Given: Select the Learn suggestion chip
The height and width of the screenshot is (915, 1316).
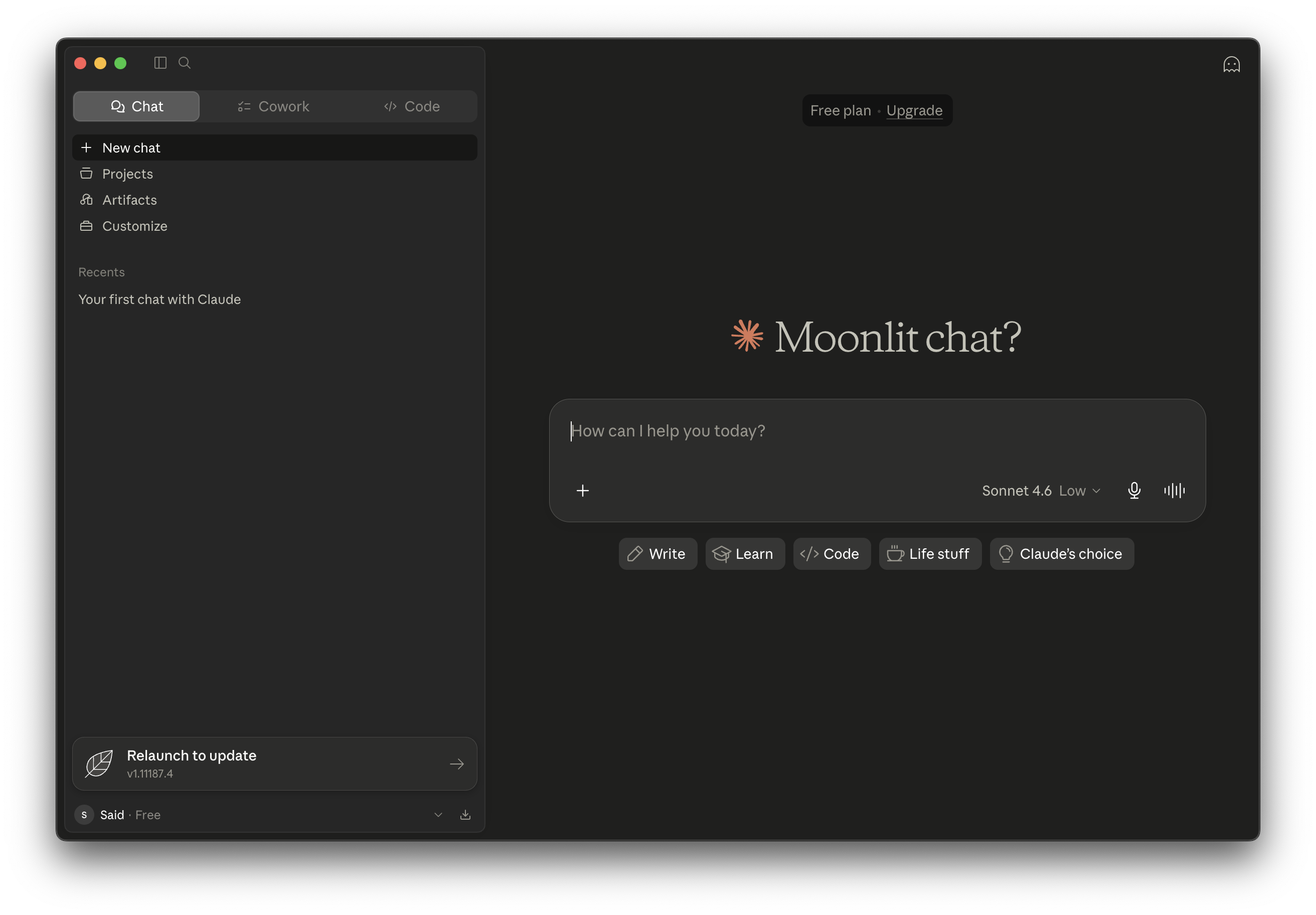Looking at the screenshot, I should pos(745,554).
